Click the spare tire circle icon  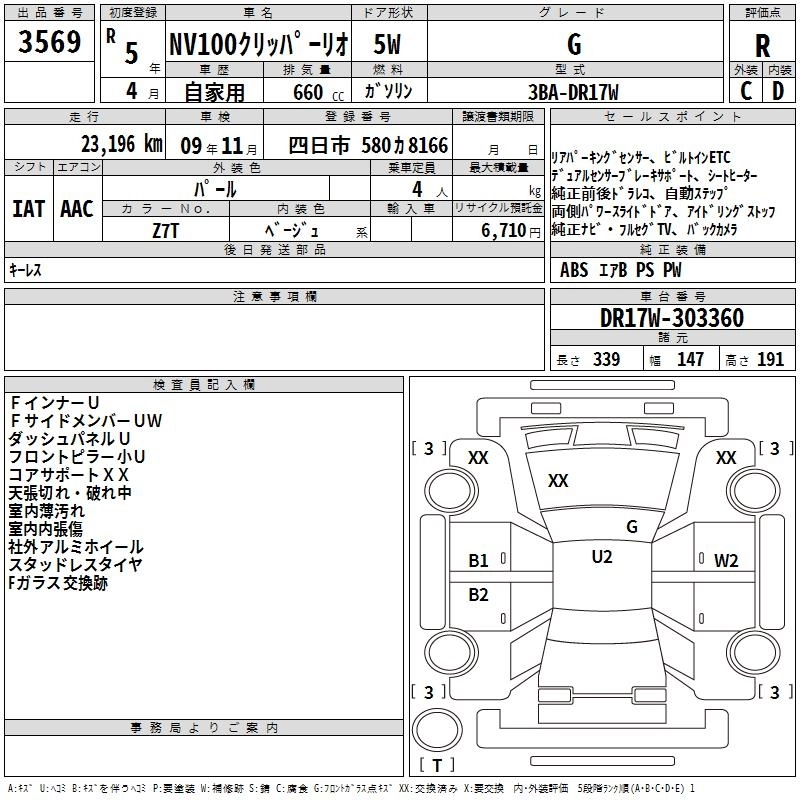pos(437,730)
